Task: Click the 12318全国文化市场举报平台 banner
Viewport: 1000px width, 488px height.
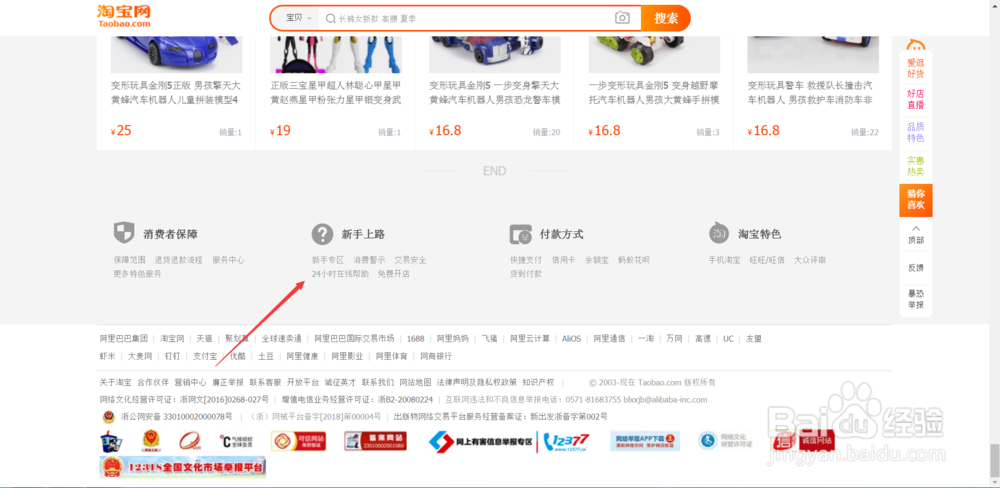Action: (183, 467)
